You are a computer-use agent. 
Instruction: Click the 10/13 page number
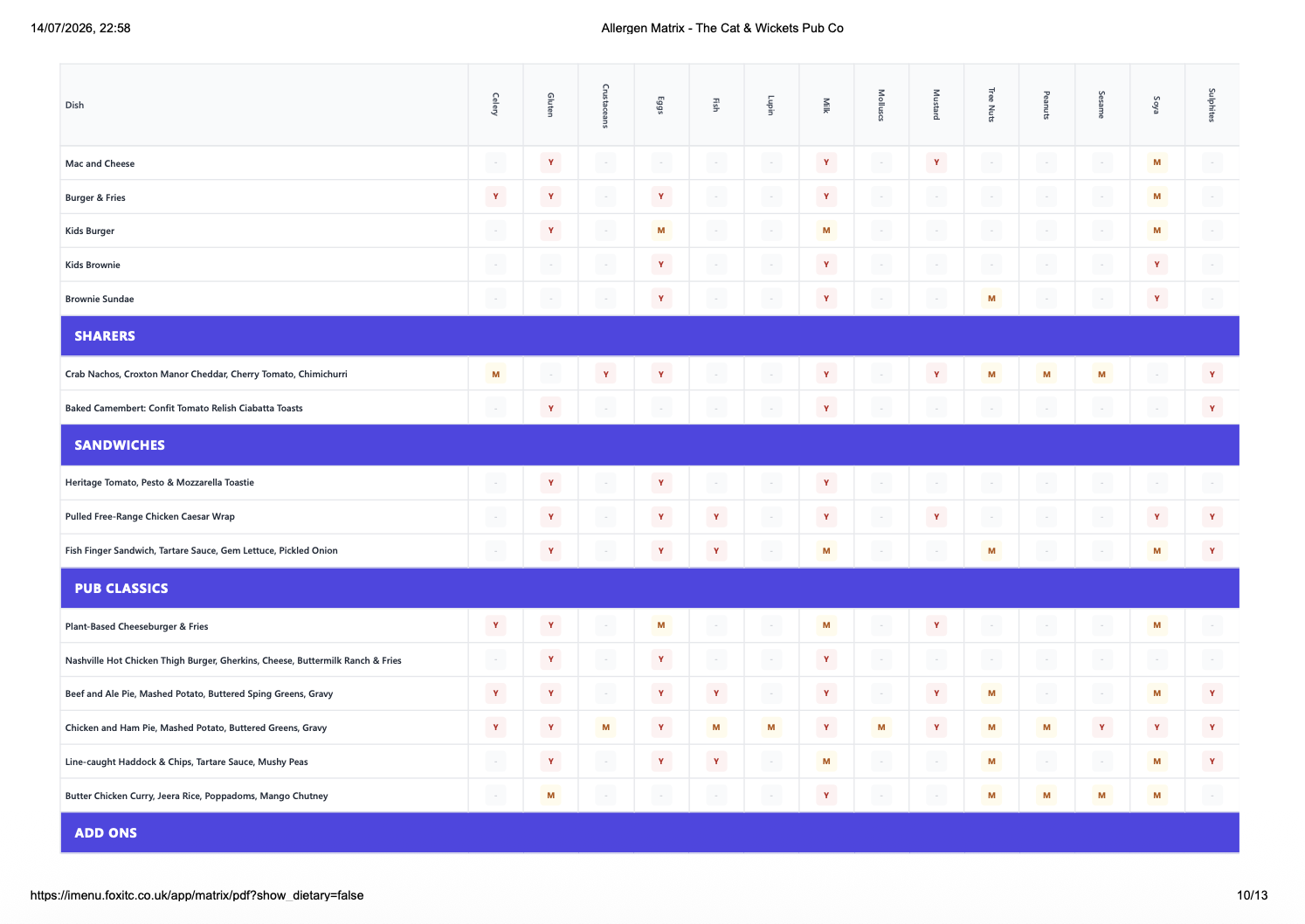(x=1252, y=895)
